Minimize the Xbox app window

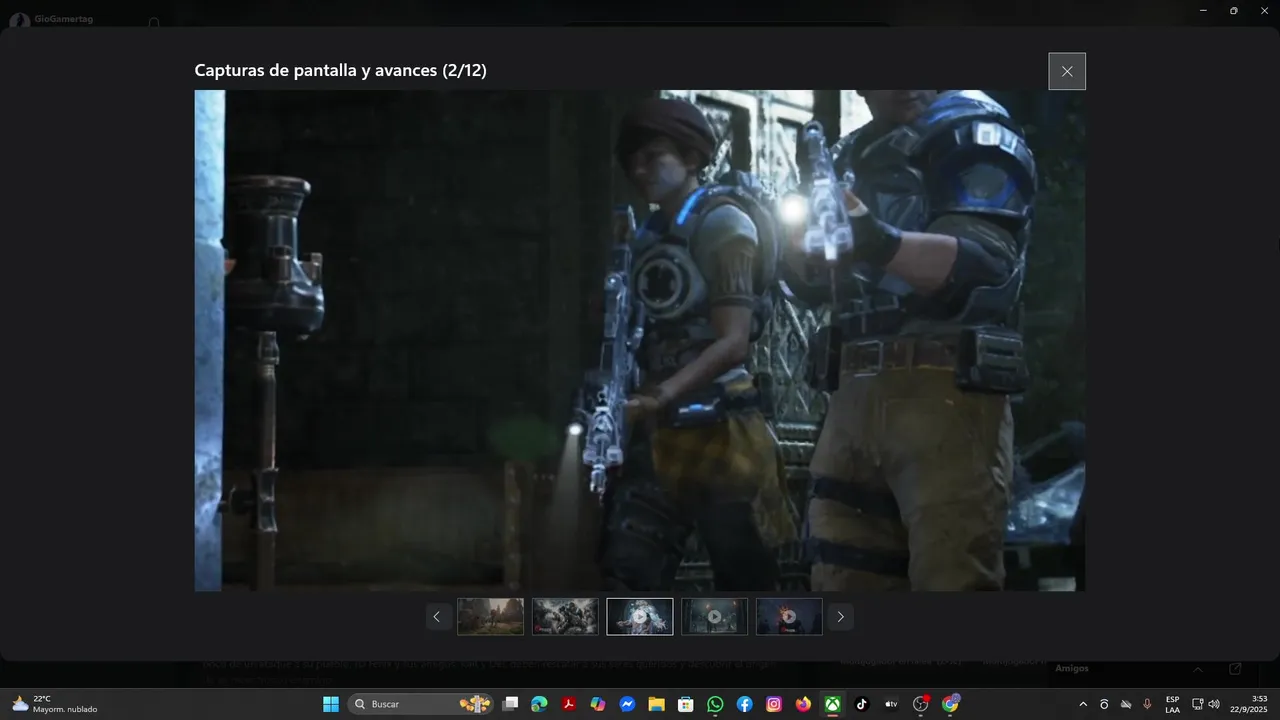[x=1203, y=10]
